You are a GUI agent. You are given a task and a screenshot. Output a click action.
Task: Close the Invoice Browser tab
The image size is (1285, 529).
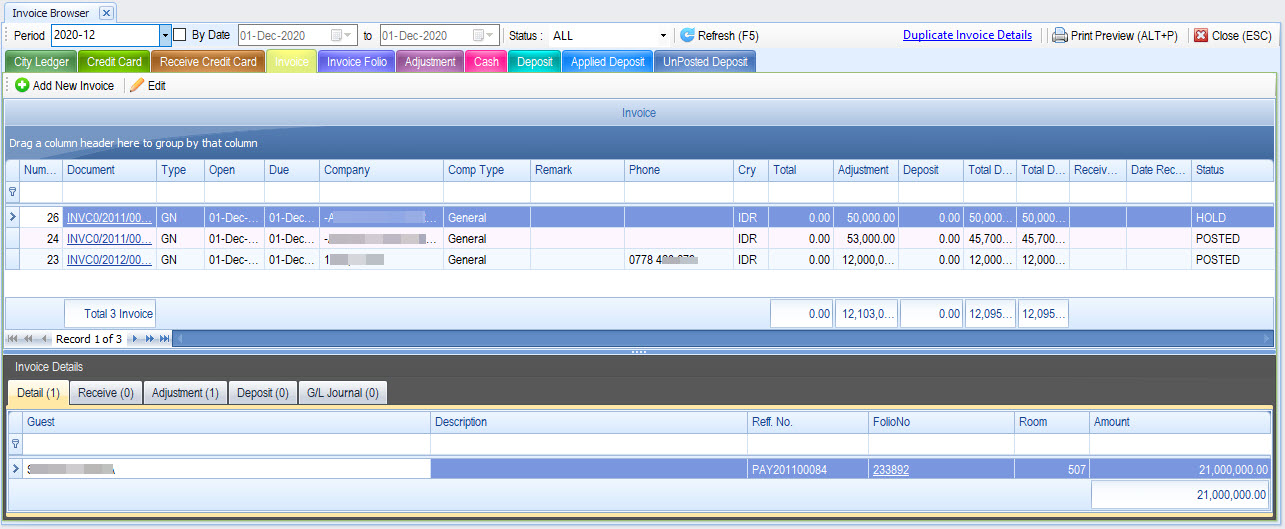pos(106,13)
